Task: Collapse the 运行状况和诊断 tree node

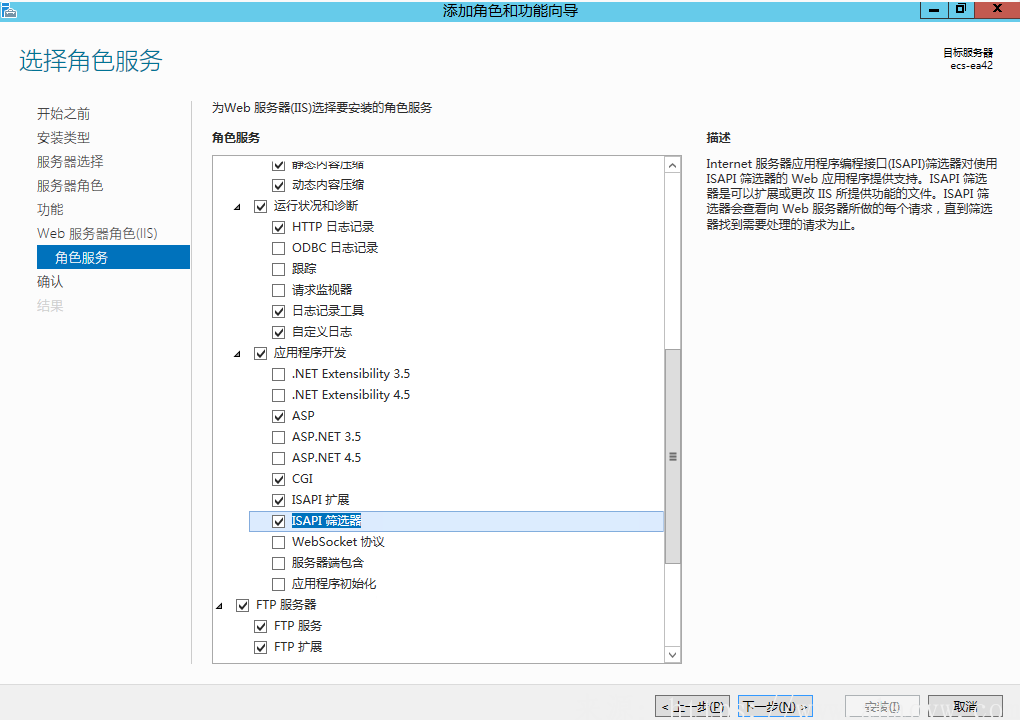Action: [x=238, y=207]
